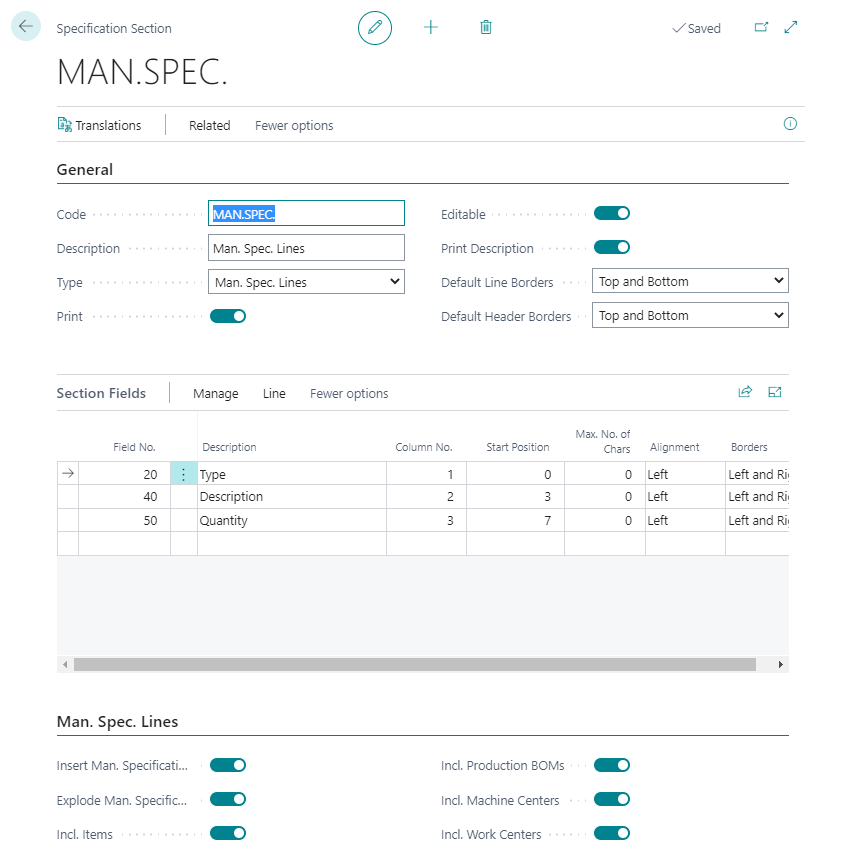Collapse the Man. Spec. Lines section heading
The width and height of the screenshot is (857, 868).
(117, 722)
